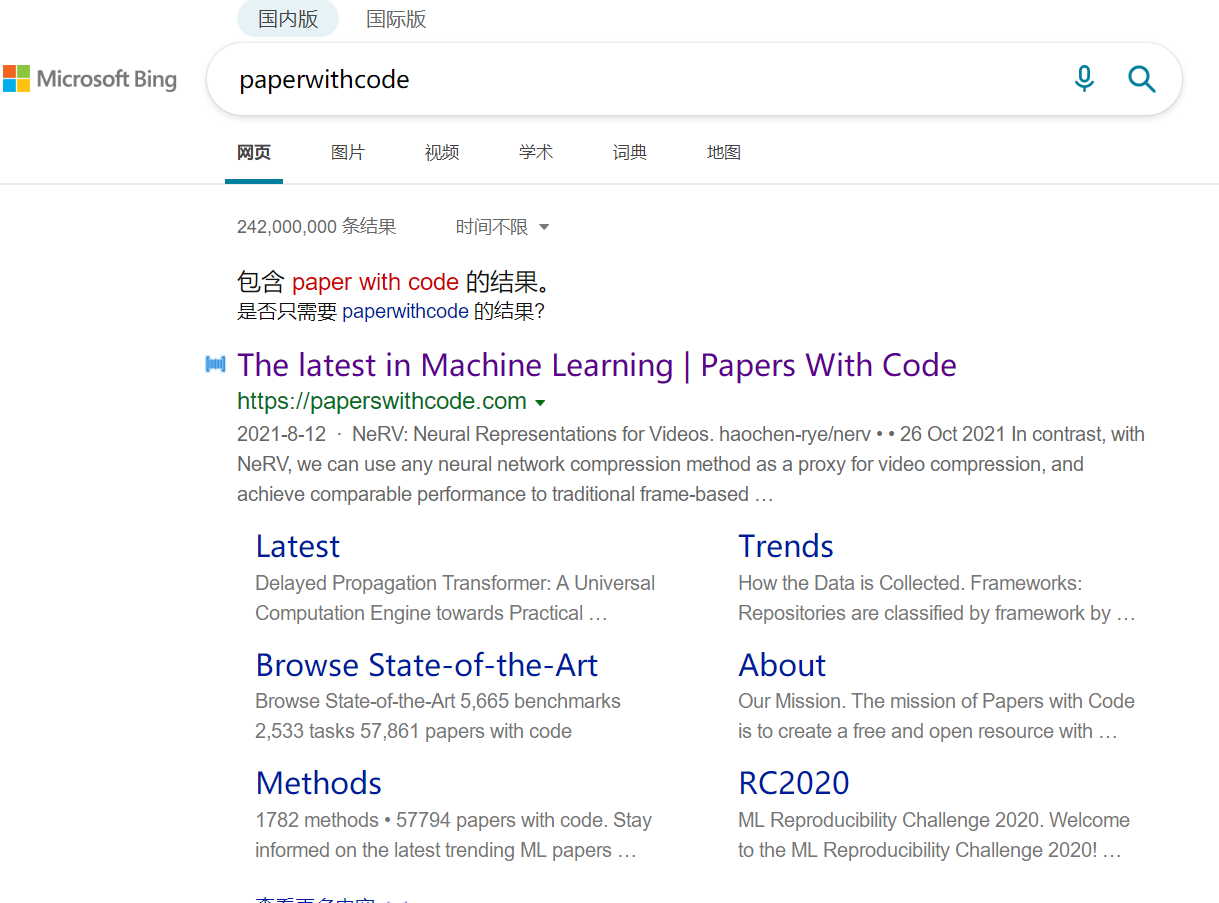Run the search with the magnifier icon
The height and width of the screenshot is (903, 1219).
[x=1141, y=78]
